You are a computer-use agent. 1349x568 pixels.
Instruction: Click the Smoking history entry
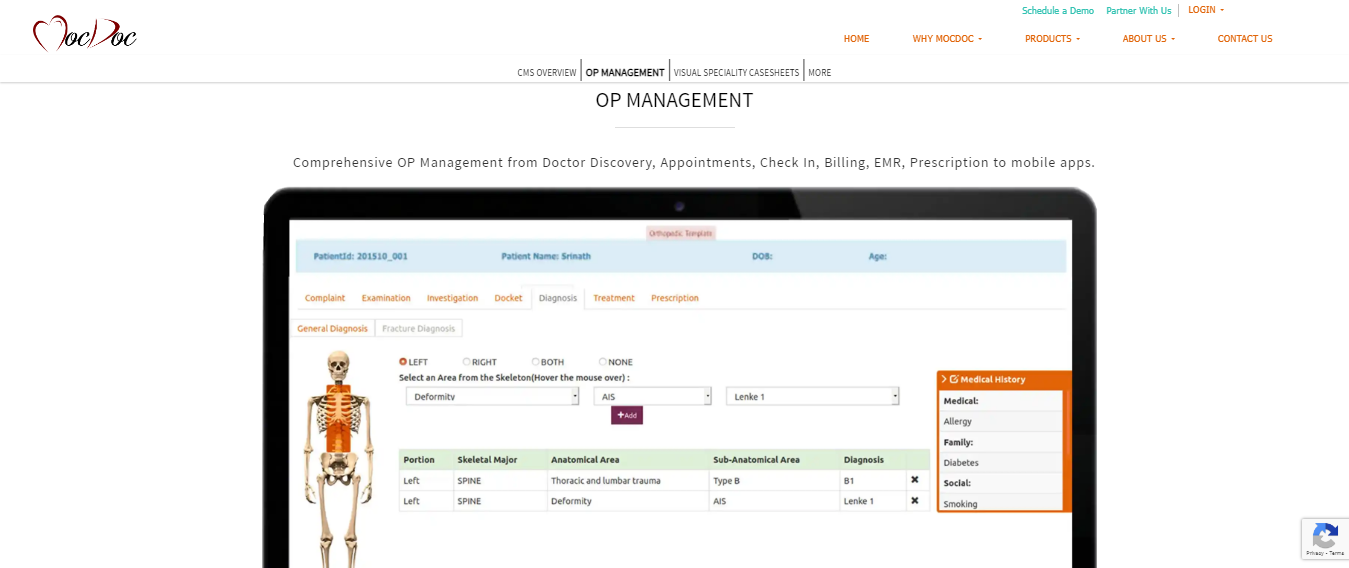click(961, 504)
